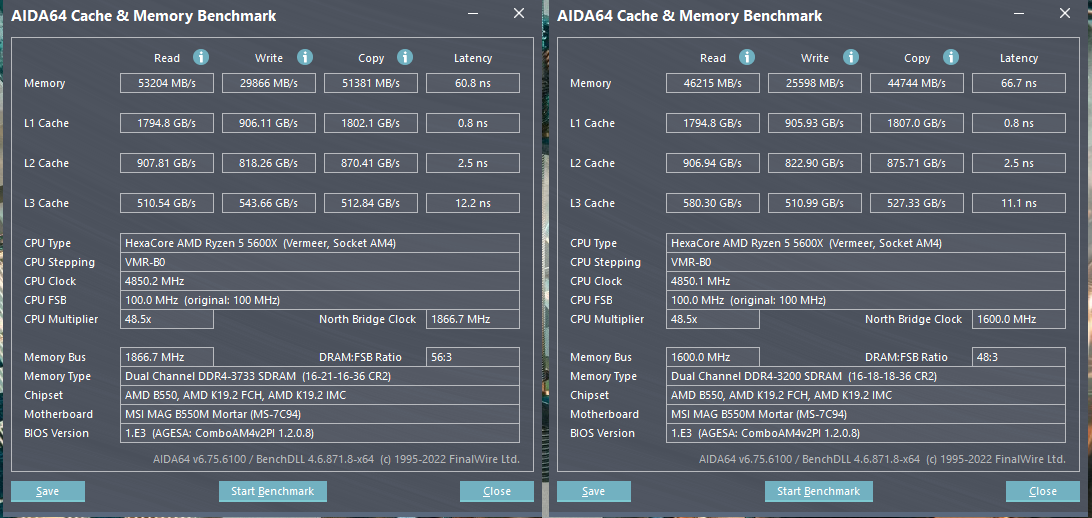Click L2 Cache read value 907.81 GB/s

(x=166, y=163)
